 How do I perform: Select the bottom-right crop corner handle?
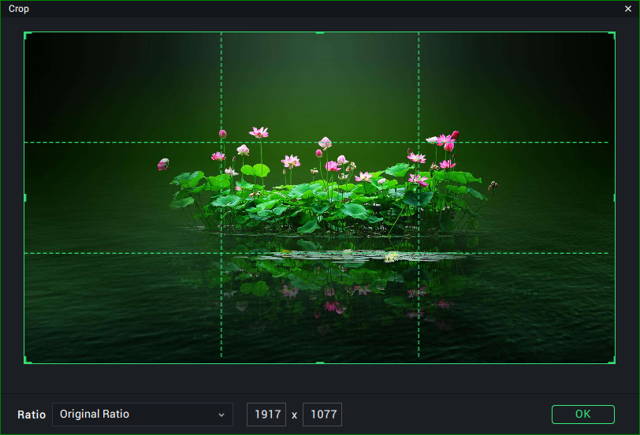pos(613,360)
